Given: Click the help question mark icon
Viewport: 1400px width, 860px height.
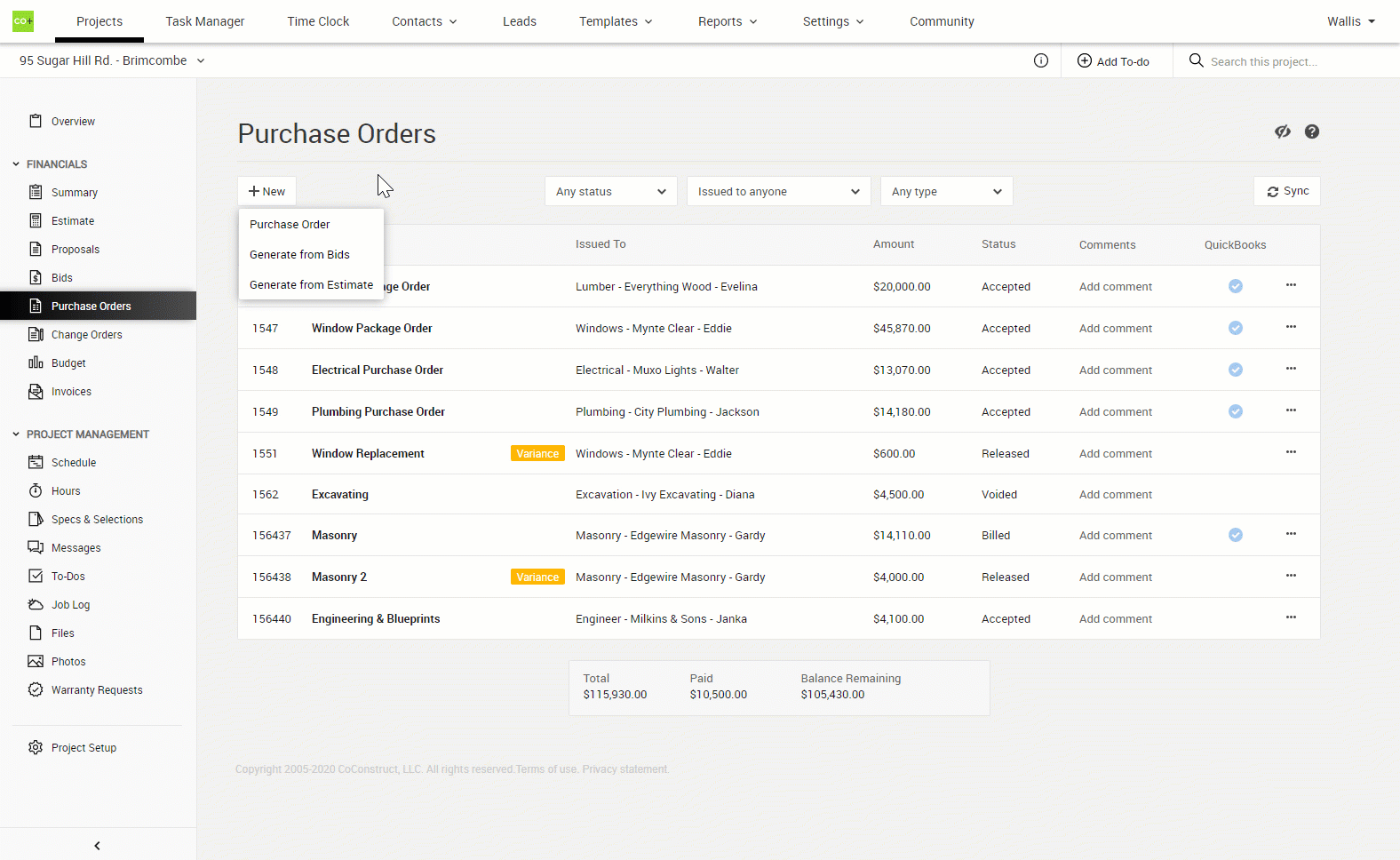Looking at the screenshot, I should tap(1311, 131).
